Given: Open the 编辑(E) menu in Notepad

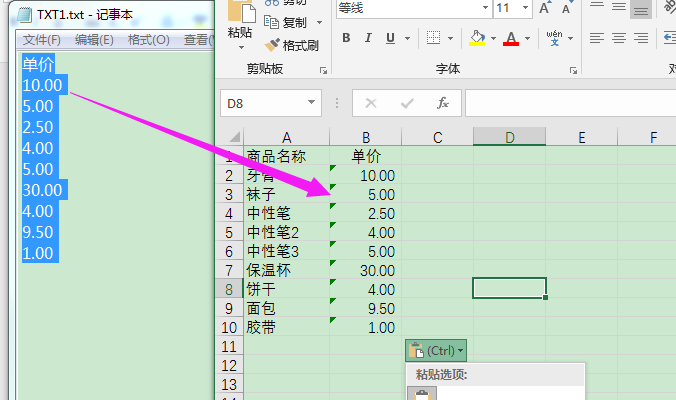Looking at the screenshot, I should 94,40.
